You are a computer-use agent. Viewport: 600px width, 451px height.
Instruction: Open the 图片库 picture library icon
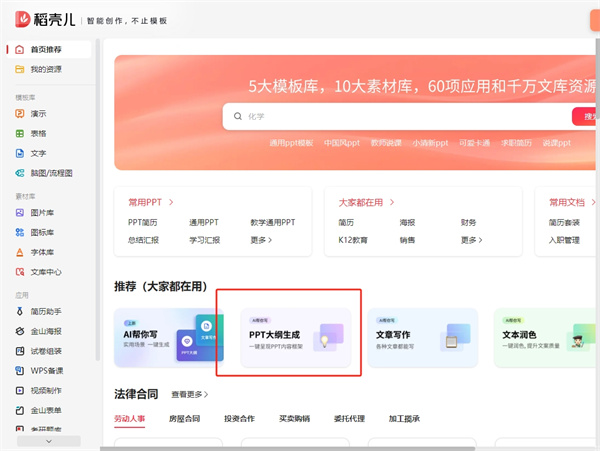(20, 213)
